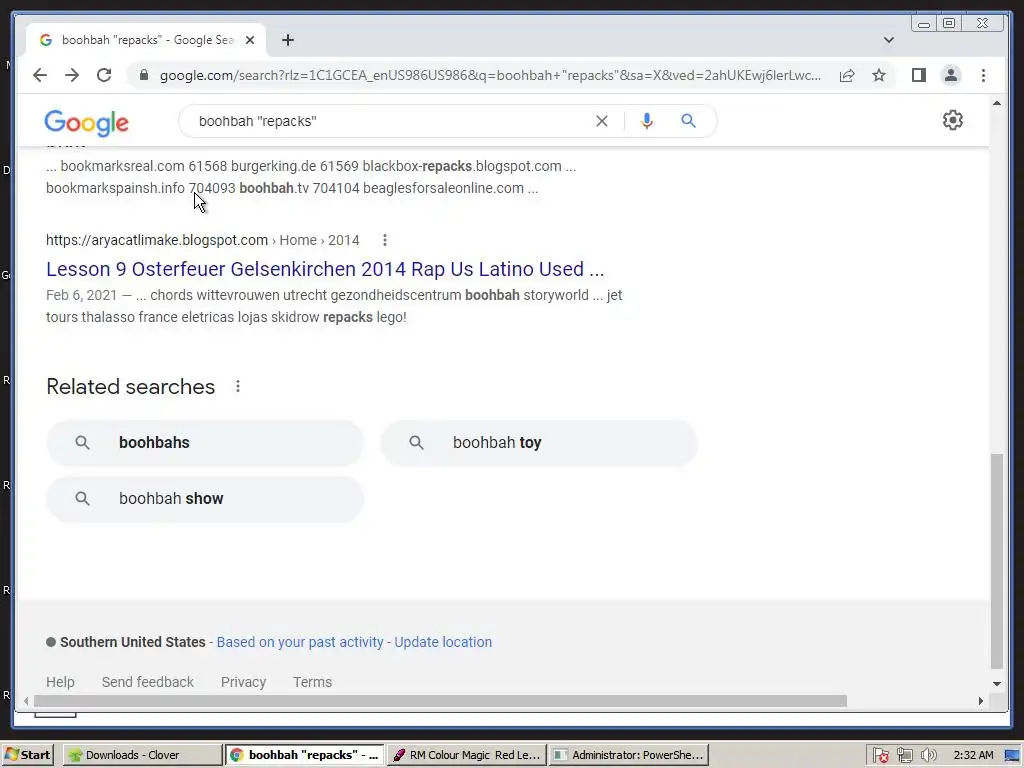The image size is (1024, 768).
Task: Close the boohbah "repacks" tab
Action: click(x=249, y=40)
